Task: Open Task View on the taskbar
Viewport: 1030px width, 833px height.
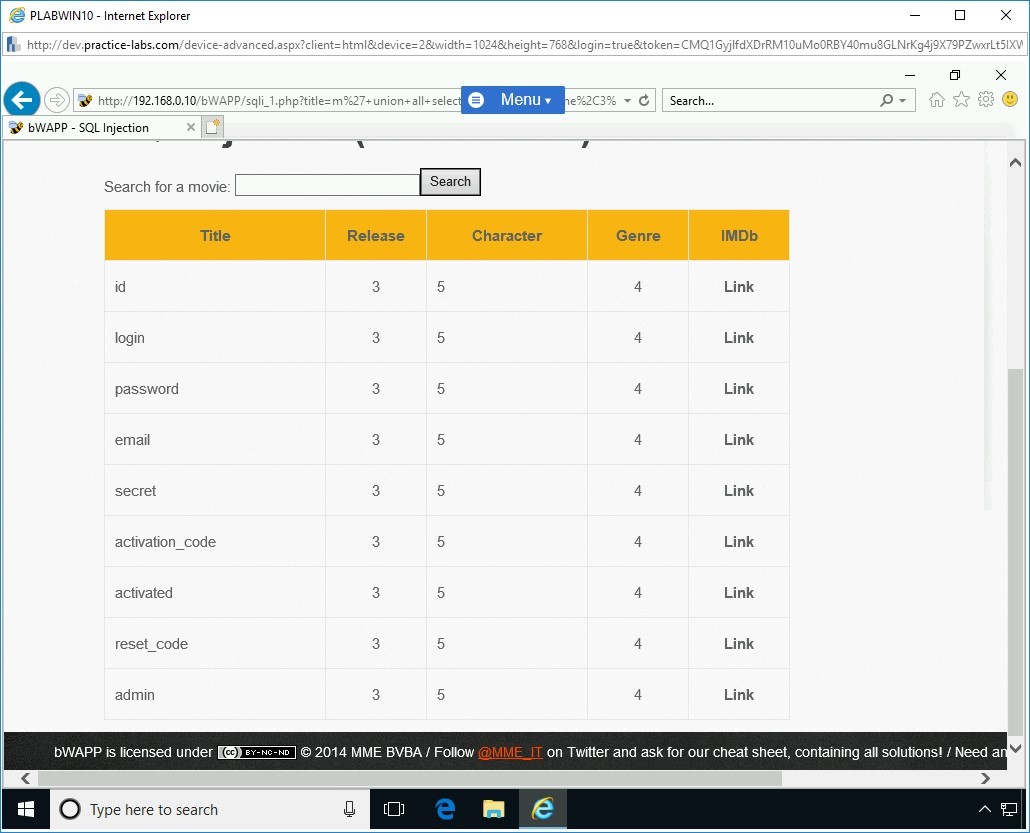Action: 394,809
